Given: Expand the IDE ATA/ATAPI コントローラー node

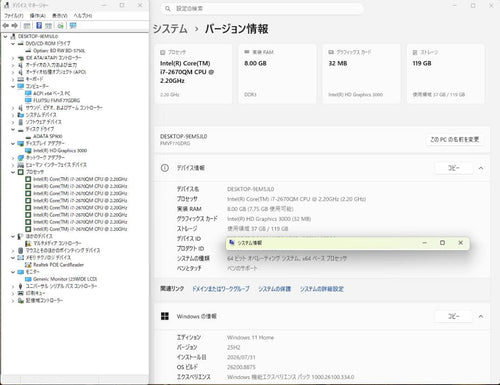Looking at the screenshot, I should [13, 58].
